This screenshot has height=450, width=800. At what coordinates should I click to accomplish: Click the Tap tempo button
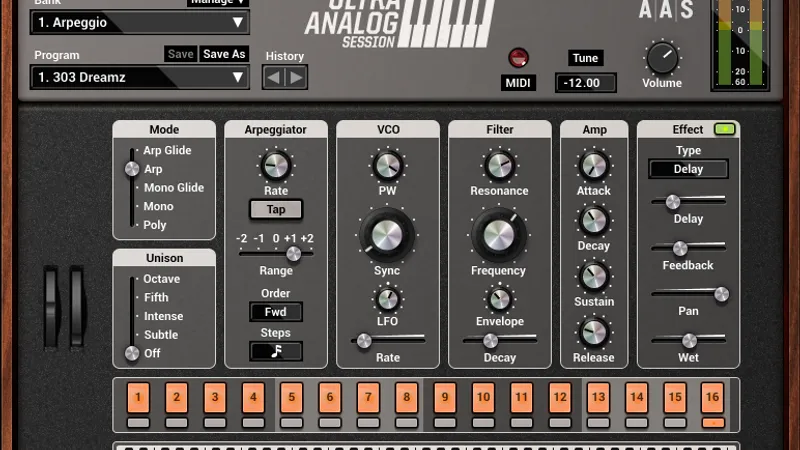(276, 209)
